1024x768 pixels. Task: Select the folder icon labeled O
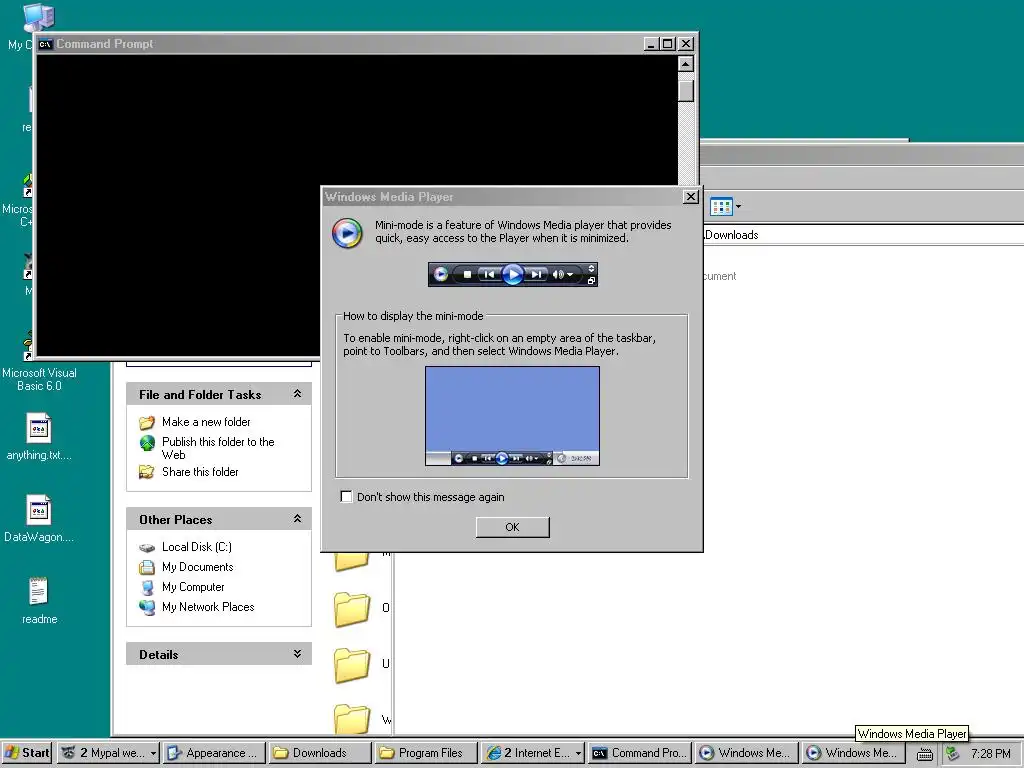(352, 609)
